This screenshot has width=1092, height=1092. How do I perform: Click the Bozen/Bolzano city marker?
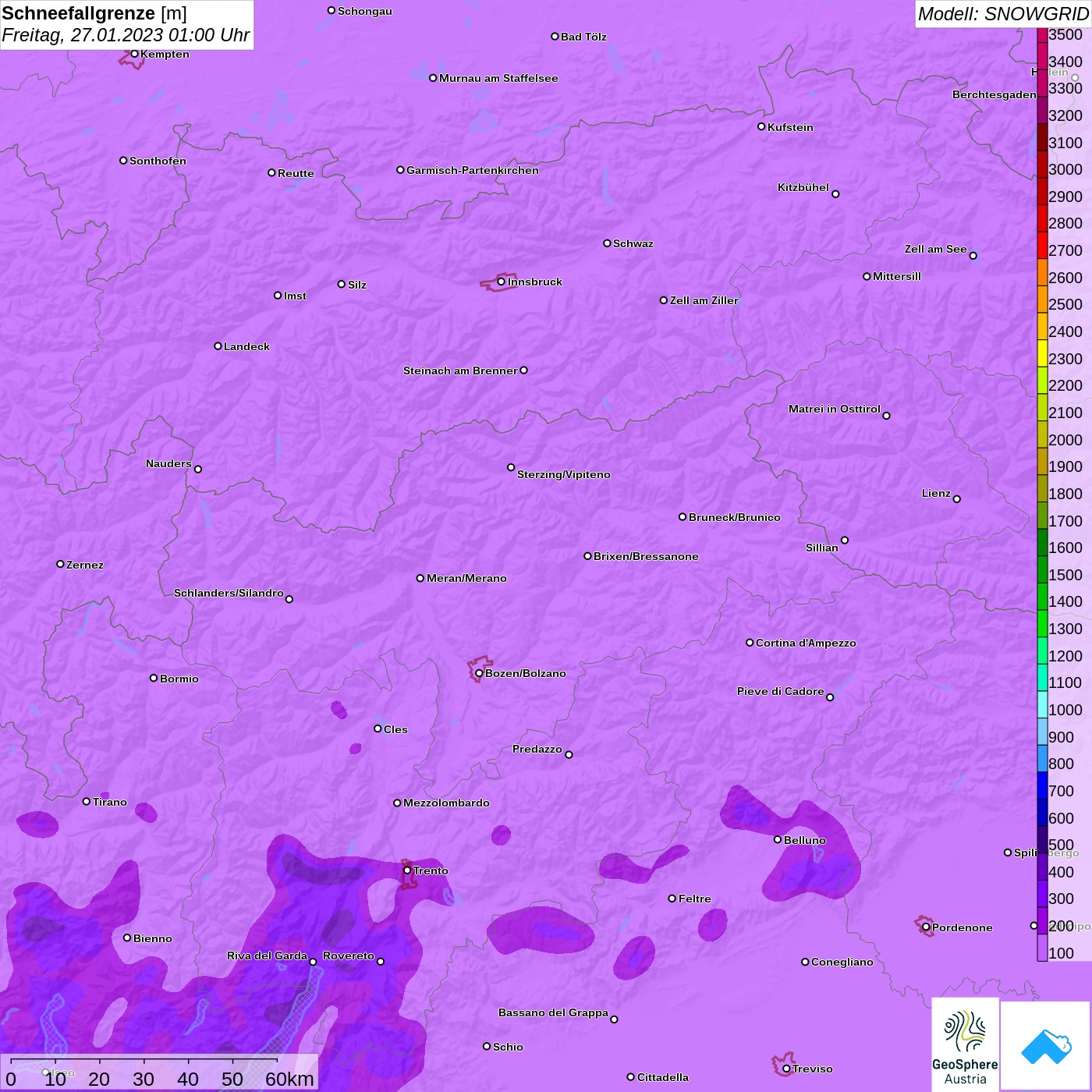coord(479,673)
